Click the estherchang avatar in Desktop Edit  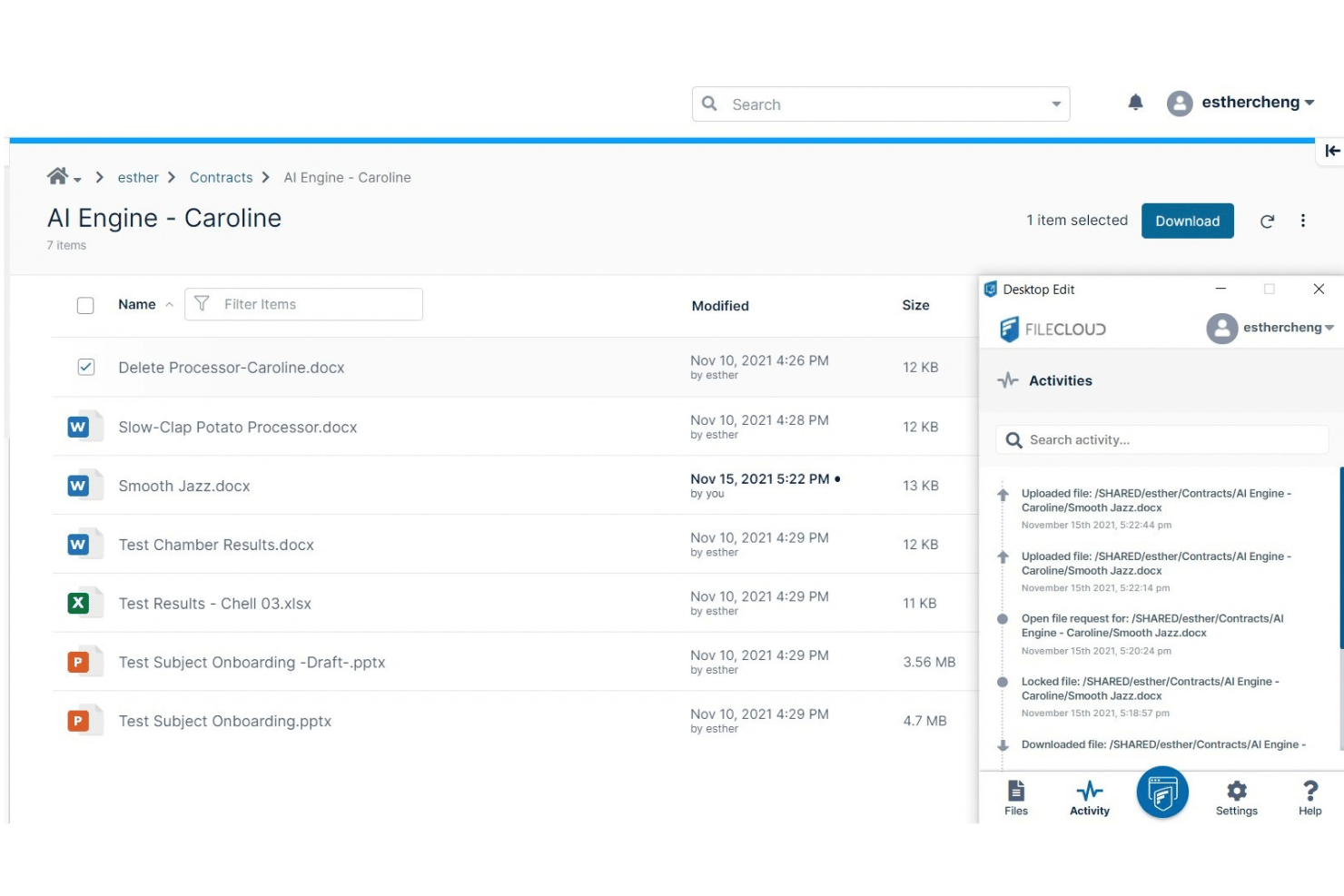point(1222,329)
